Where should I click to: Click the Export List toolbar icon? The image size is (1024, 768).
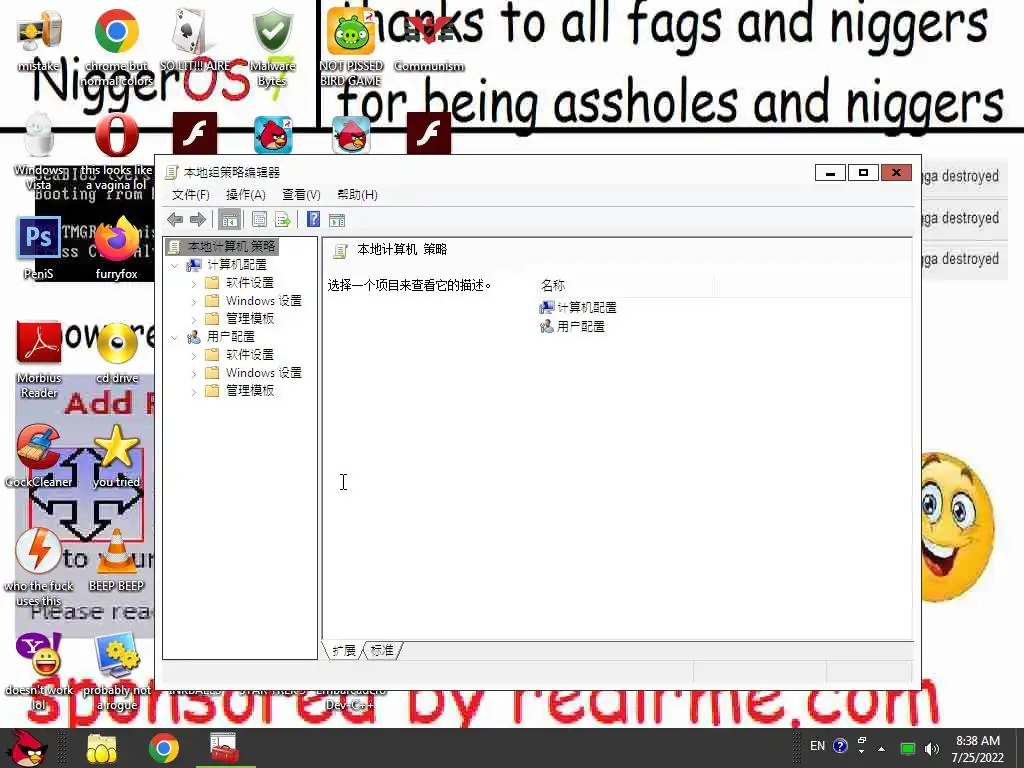tap(283, 220)
